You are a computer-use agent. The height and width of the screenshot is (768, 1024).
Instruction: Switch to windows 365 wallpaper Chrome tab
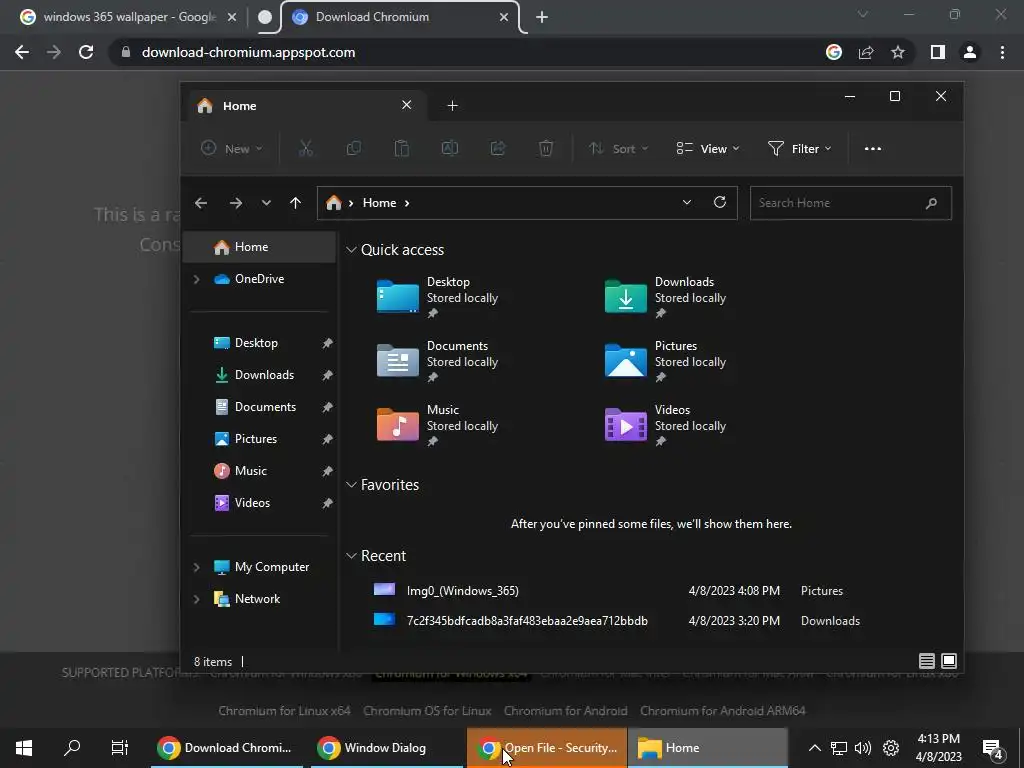point(128,17)
